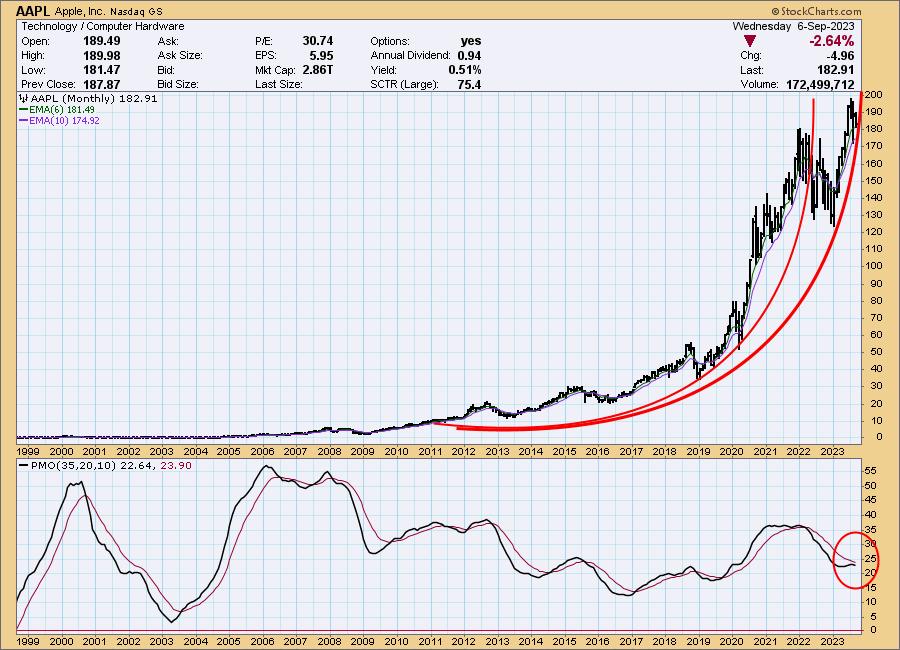The image size is (900, 650).
Task: Click the 35 label on the PMO axis
Action: 870,529
